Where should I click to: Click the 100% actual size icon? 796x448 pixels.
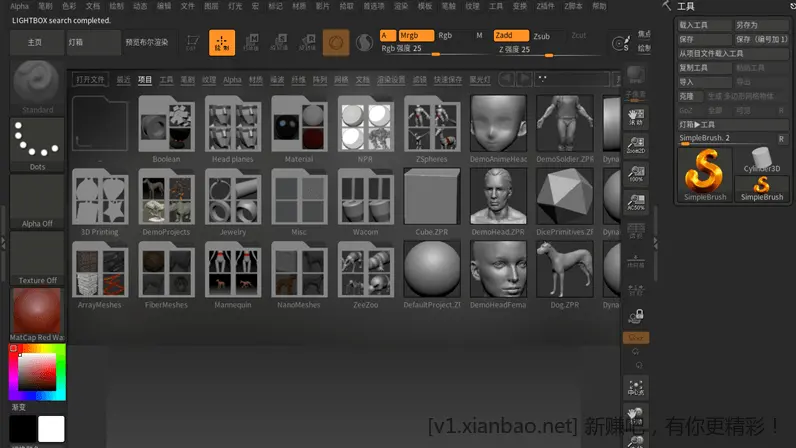point(636,174)
